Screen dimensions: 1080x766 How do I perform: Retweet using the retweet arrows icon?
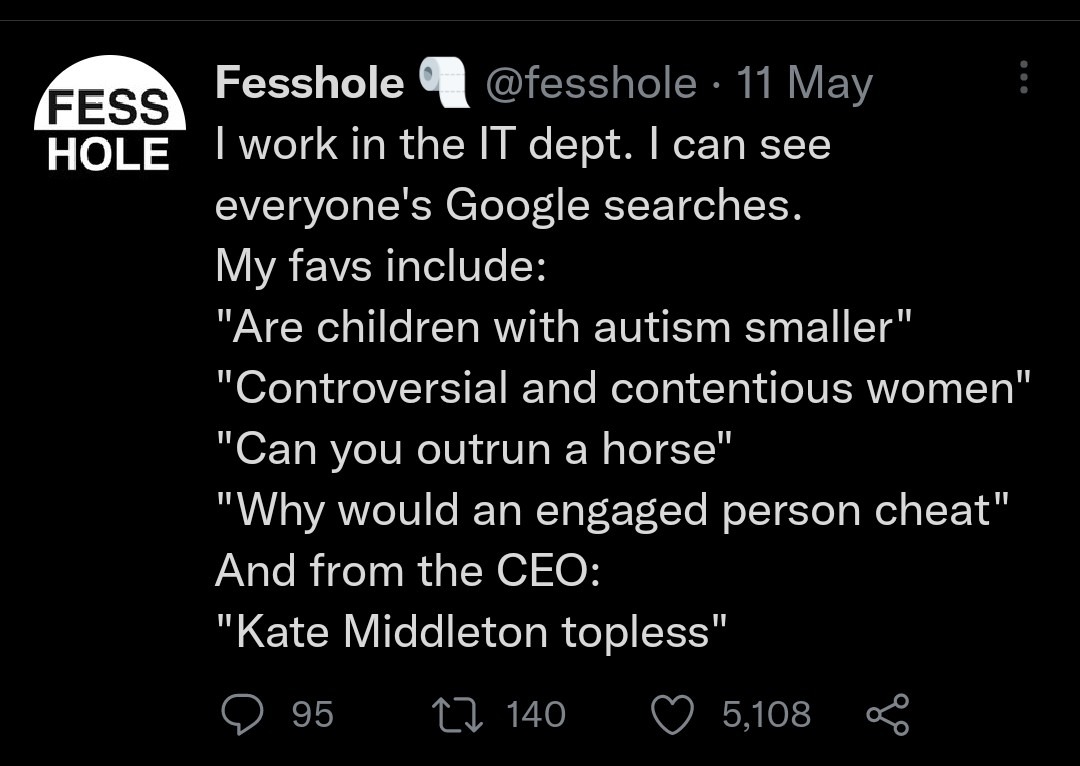(x=454, y=714)
